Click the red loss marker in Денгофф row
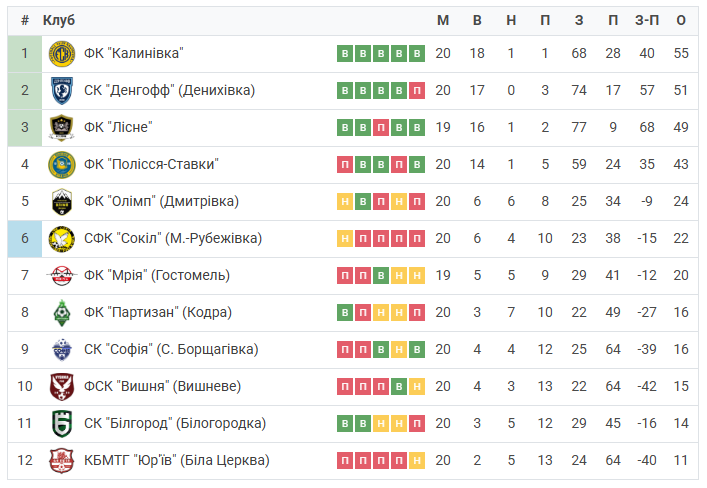Viewport: 707px width, 488px height. [417, 91]
